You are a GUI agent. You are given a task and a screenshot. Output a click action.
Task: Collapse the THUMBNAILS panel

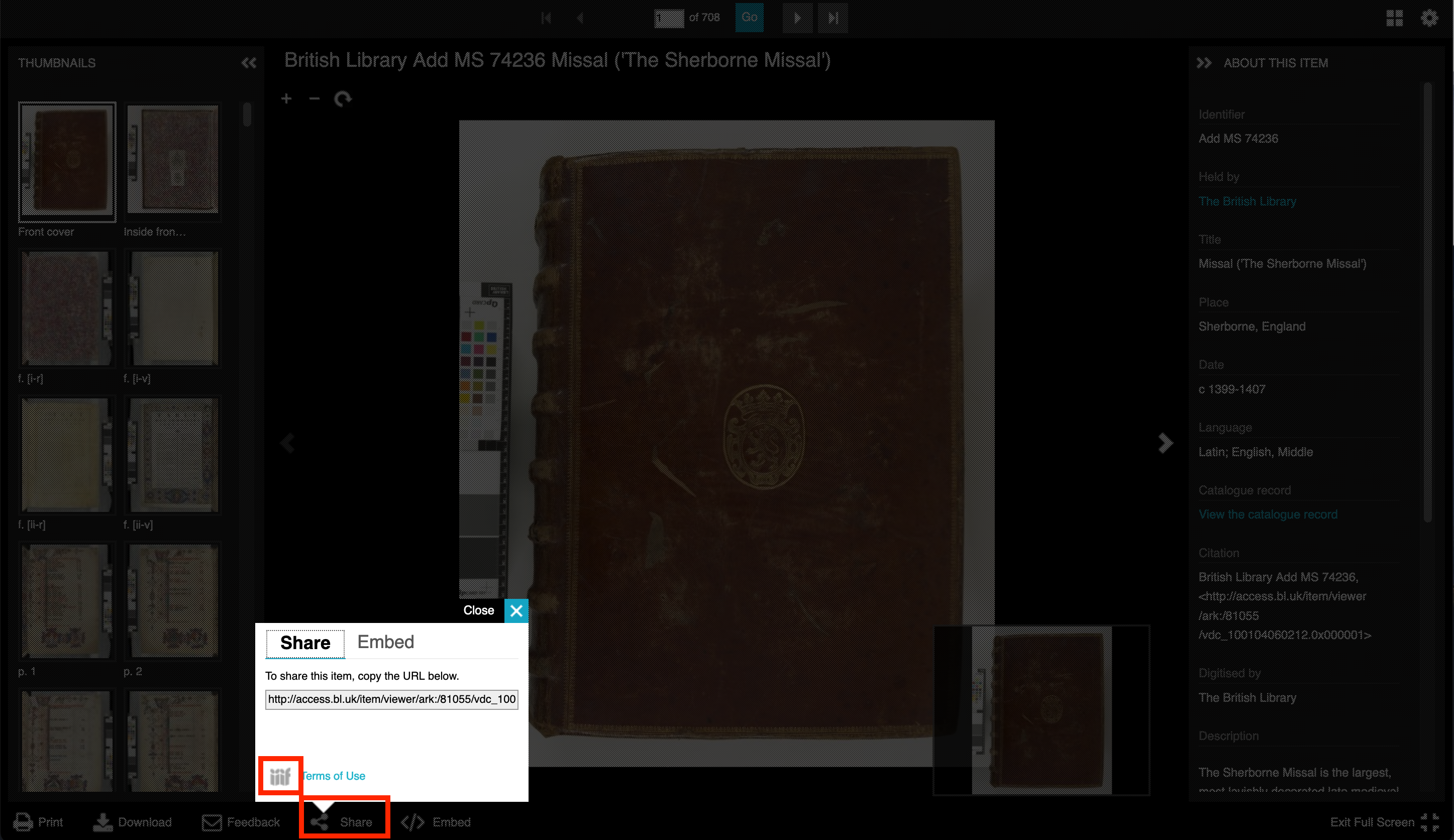coord(250,62)
